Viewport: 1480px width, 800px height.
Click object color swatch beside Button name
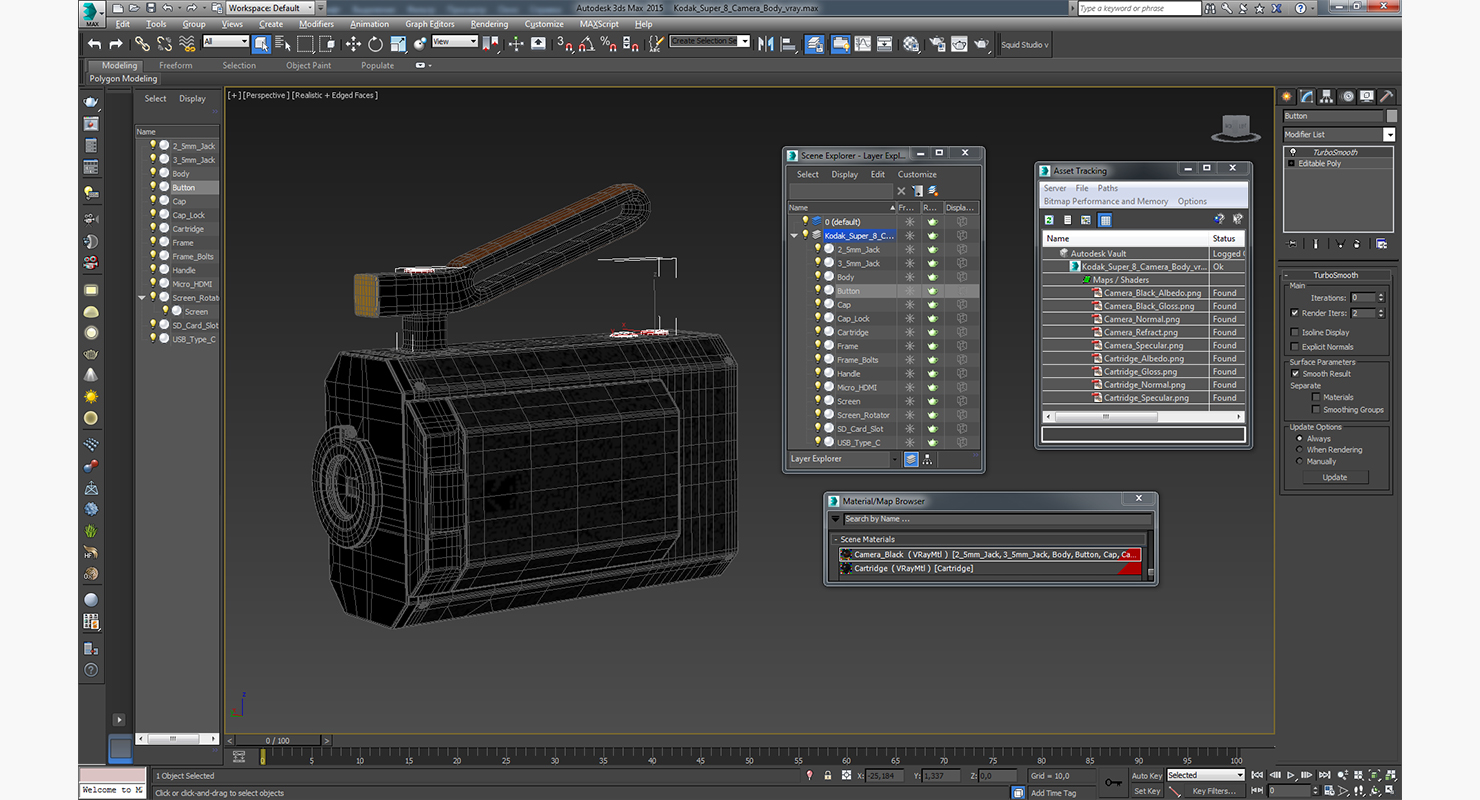click(x=1391, y=116)
